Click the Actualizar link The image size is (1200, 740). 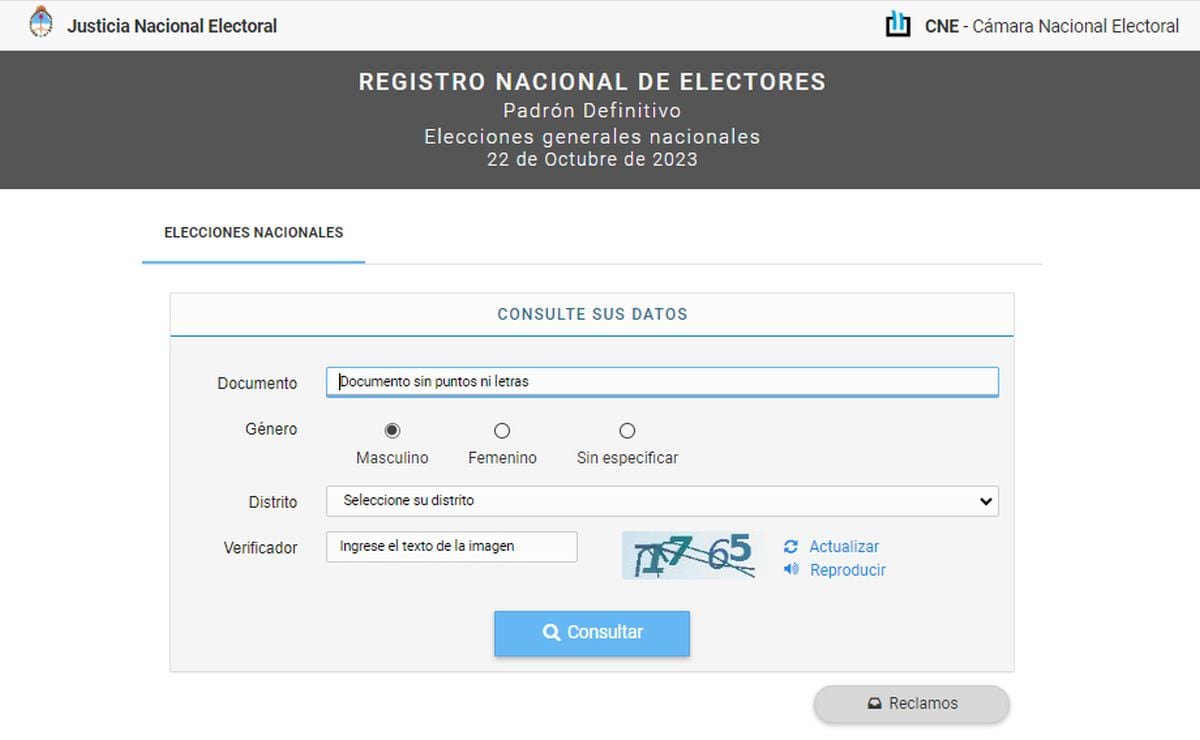click(845, 546)
